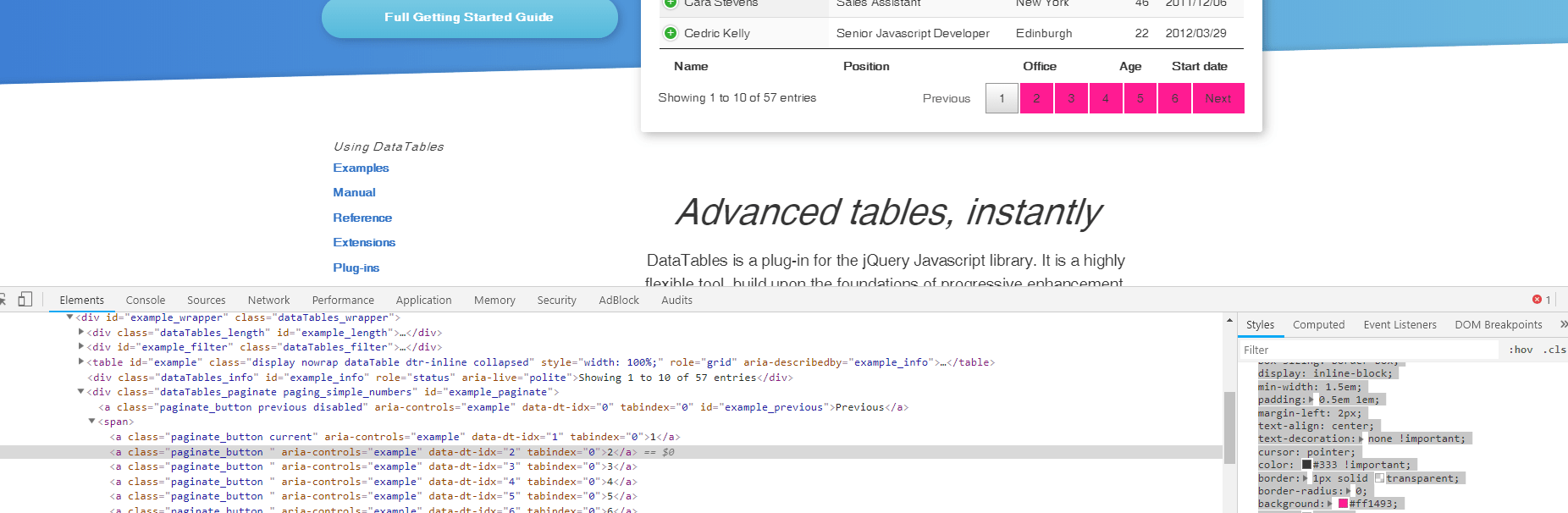Go to pagination page 6
The image size is (1568, 513).
coord(1175,98)
